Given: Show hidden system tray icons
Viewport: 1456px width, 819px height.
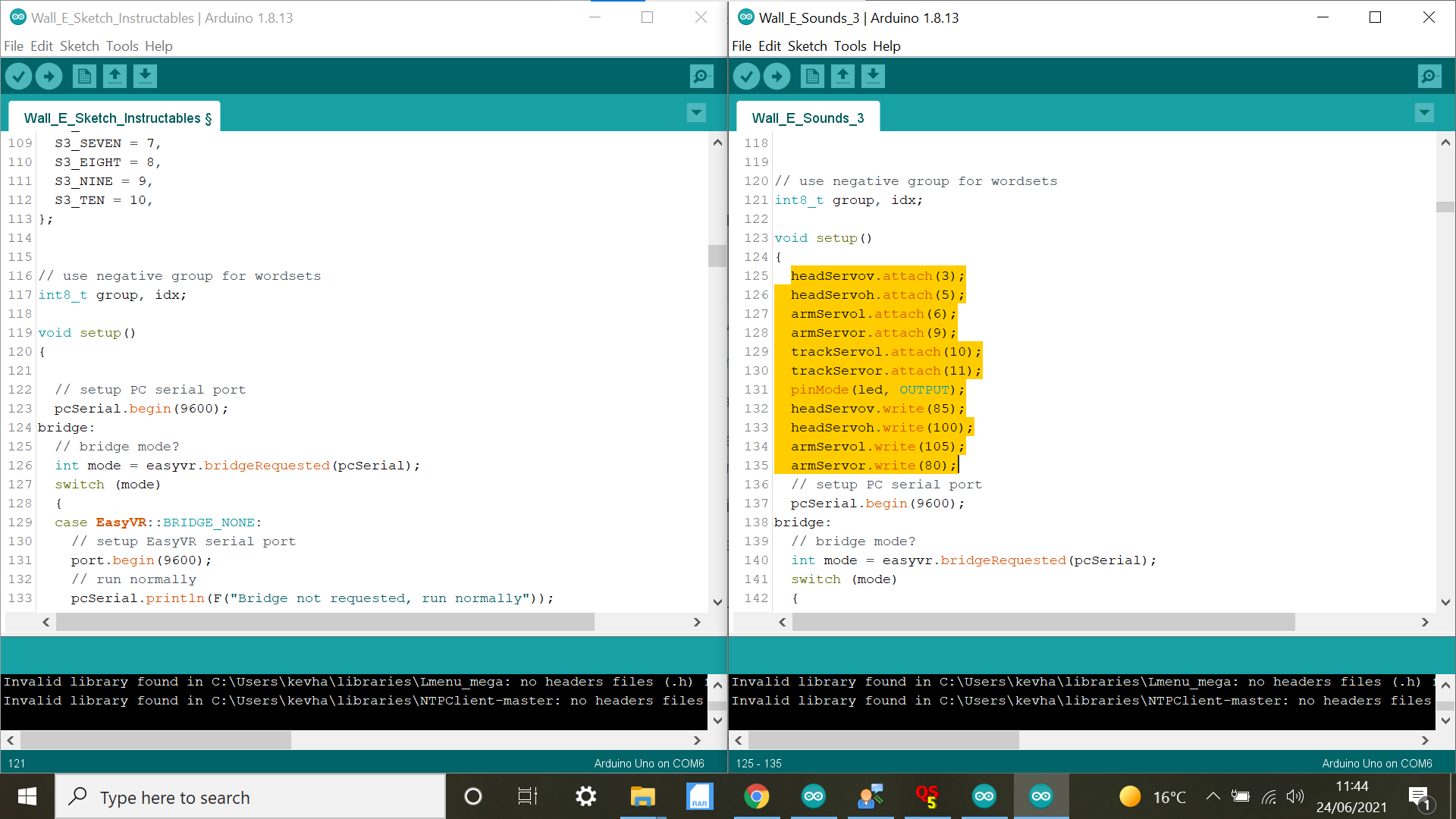Looking at the screenshot, I should [x=1213, y=796].
